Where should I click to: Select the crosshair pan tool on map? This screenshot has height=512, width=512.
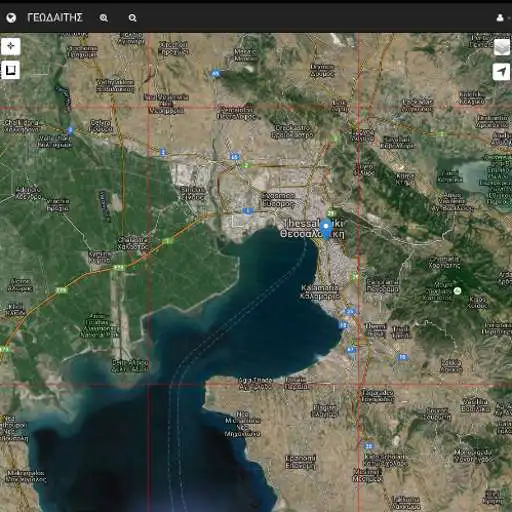[x=11, y=46]
